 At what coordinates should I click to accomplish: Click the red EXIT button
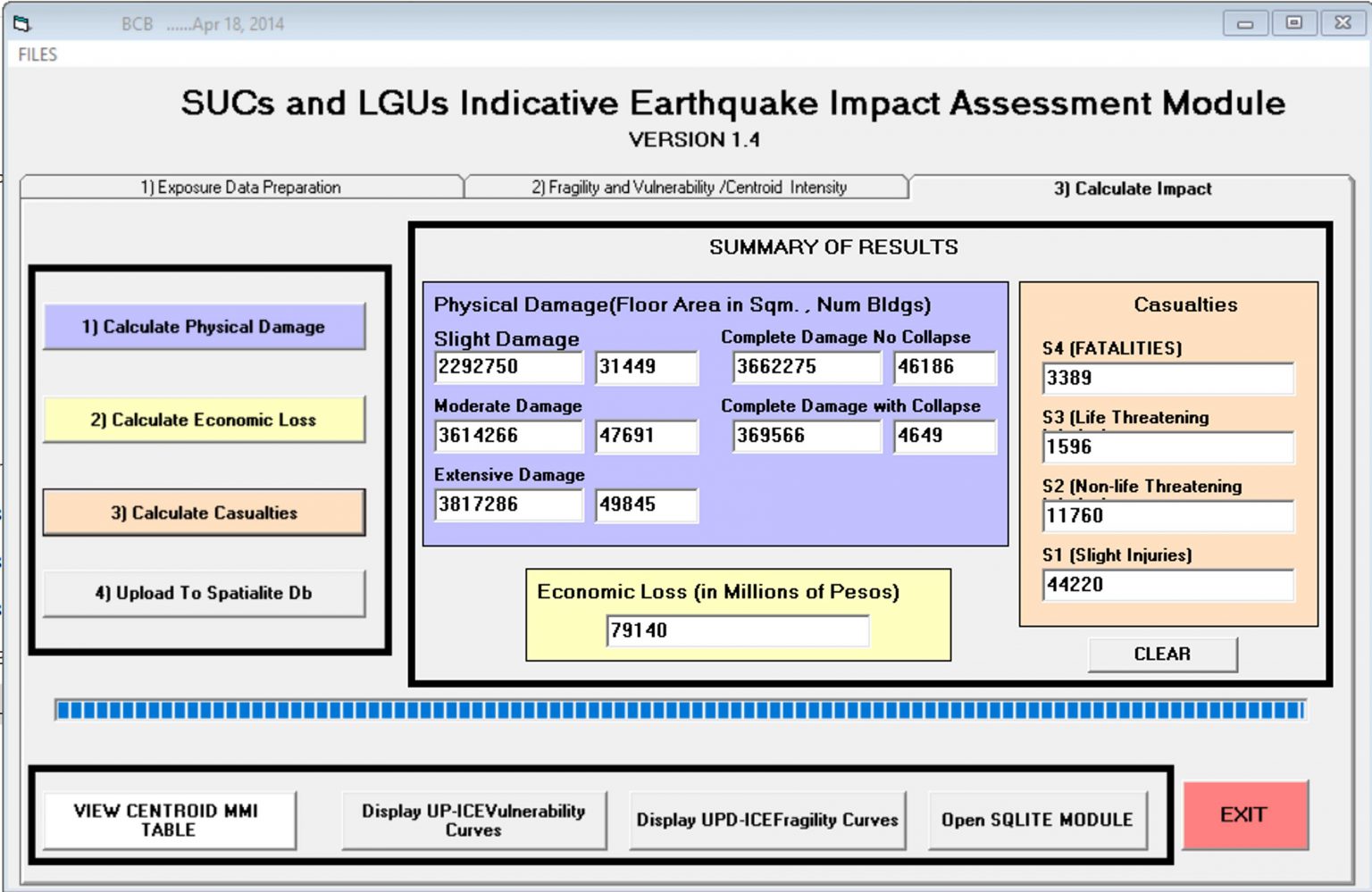tap(1244, 814)
